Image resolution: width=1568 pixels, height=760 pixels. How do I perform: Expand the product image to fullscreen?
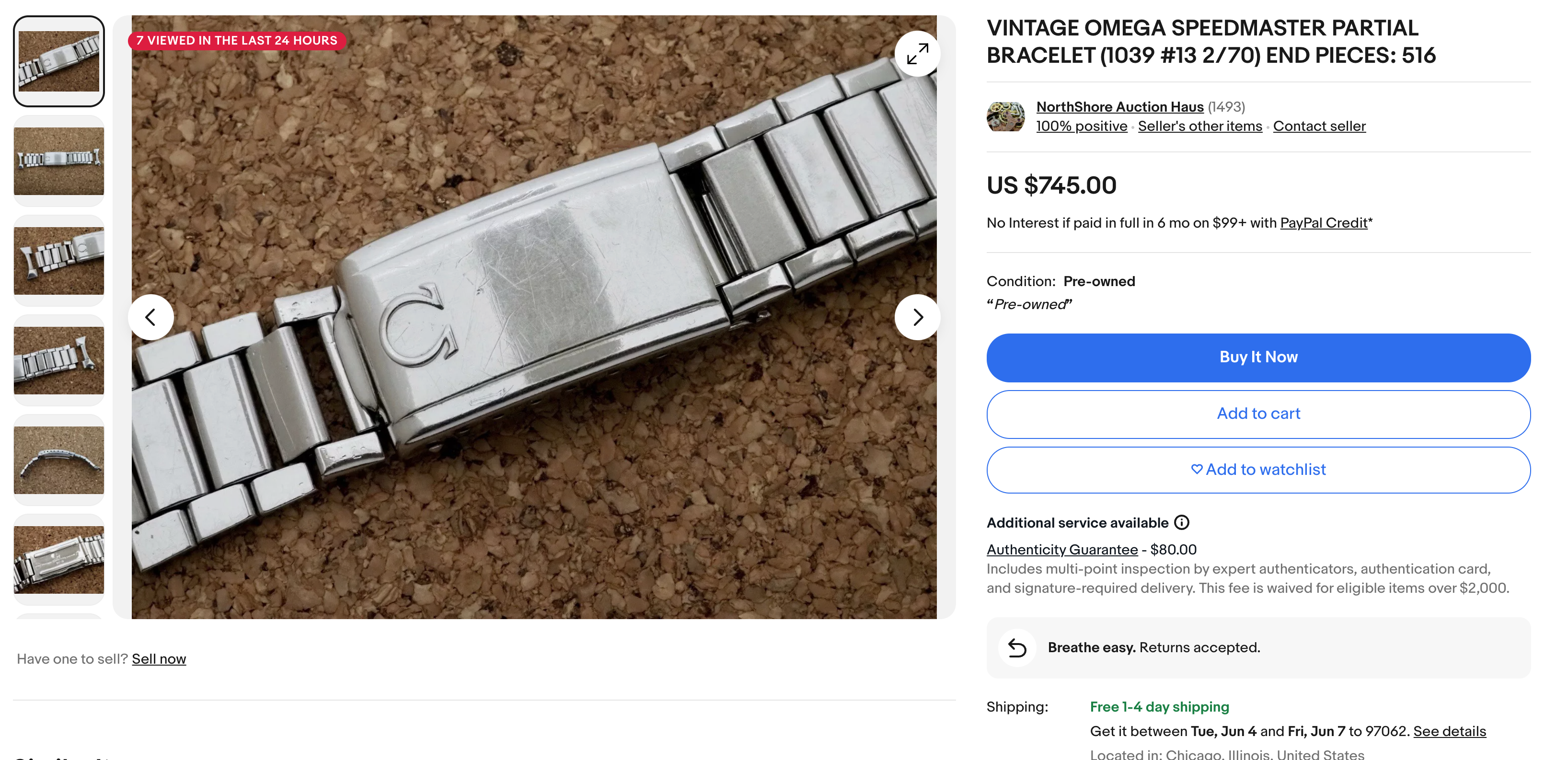[917, 54]
